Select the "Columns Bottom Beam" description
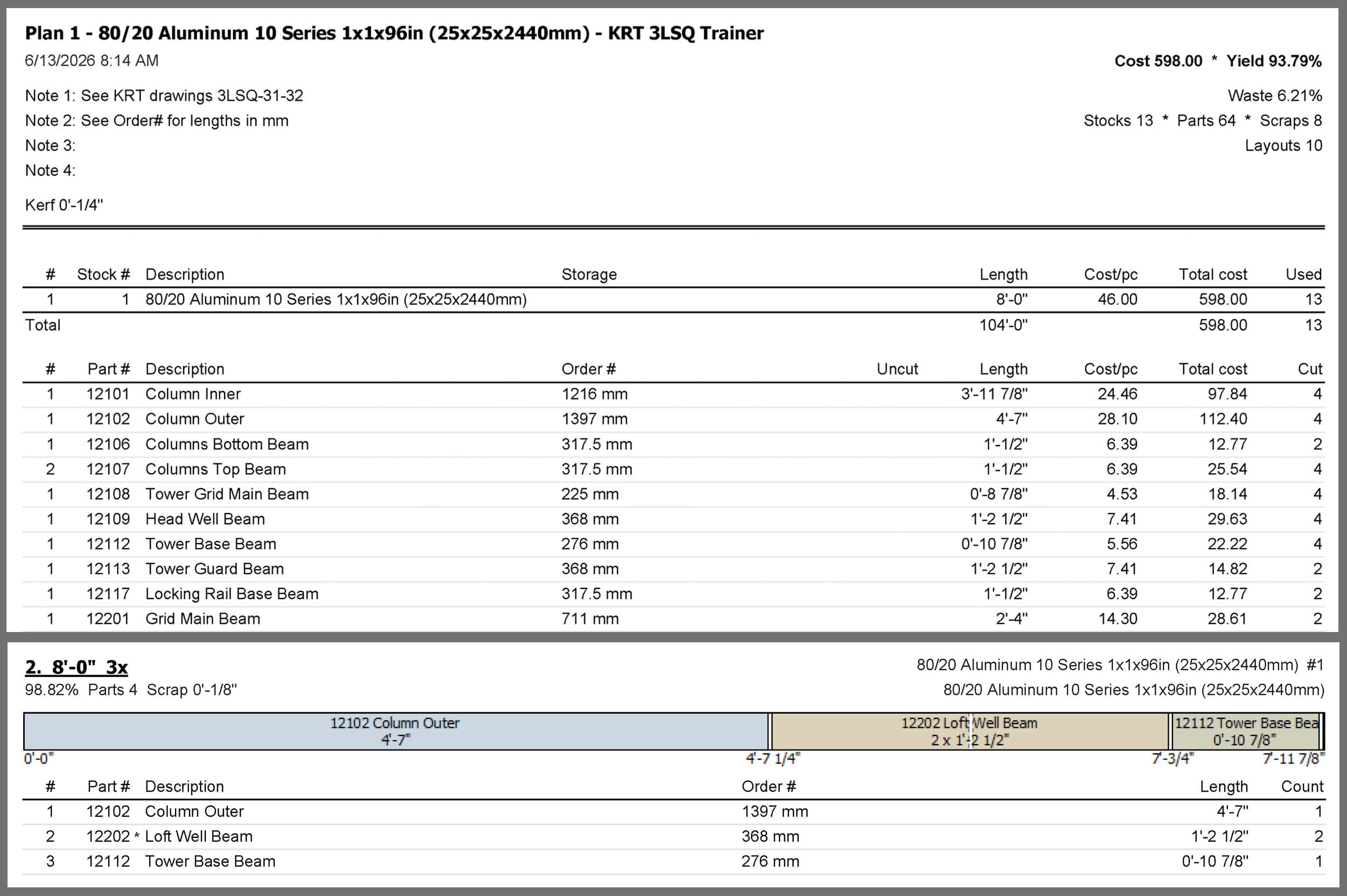Image resolution: width=1347 pixels, height=896 pixels. pyautogui.click(x=227, y=444)
